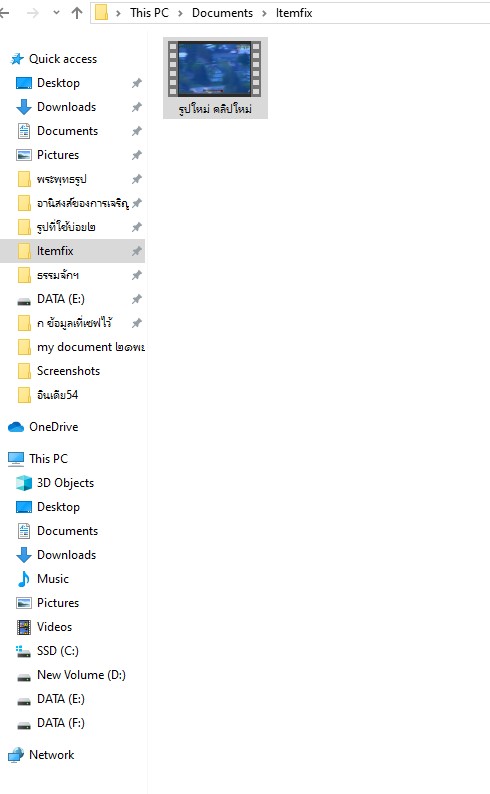The height and width of the screenshot is (794, 490).
Task: Click the pin icon beside Desktop
Action: click(137, 83)
